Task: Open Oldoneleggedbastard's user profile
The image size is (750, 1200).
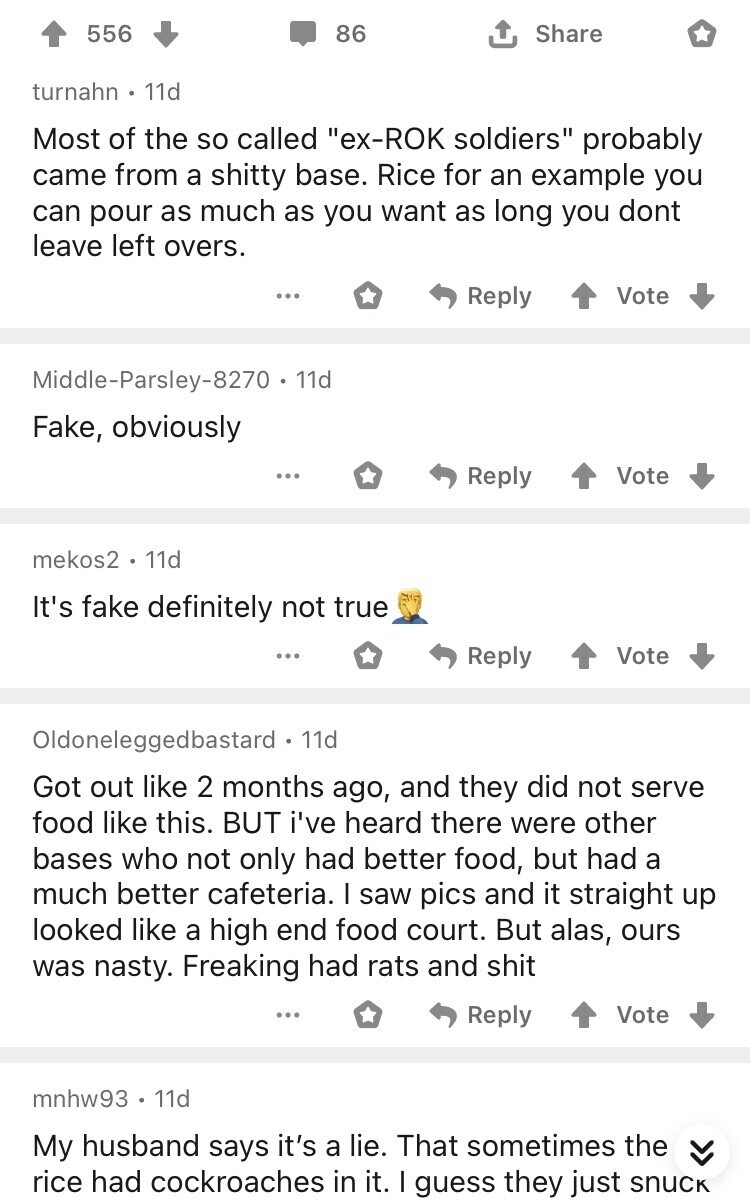Action: point(154,740)
